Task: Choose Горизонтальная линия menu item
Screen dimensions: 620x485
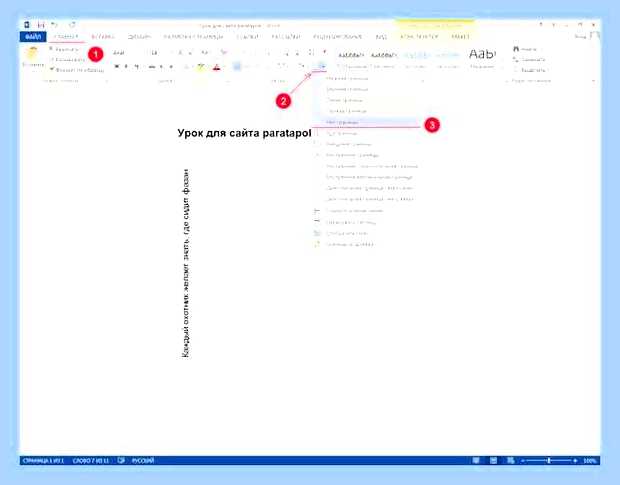Action: 366,211
